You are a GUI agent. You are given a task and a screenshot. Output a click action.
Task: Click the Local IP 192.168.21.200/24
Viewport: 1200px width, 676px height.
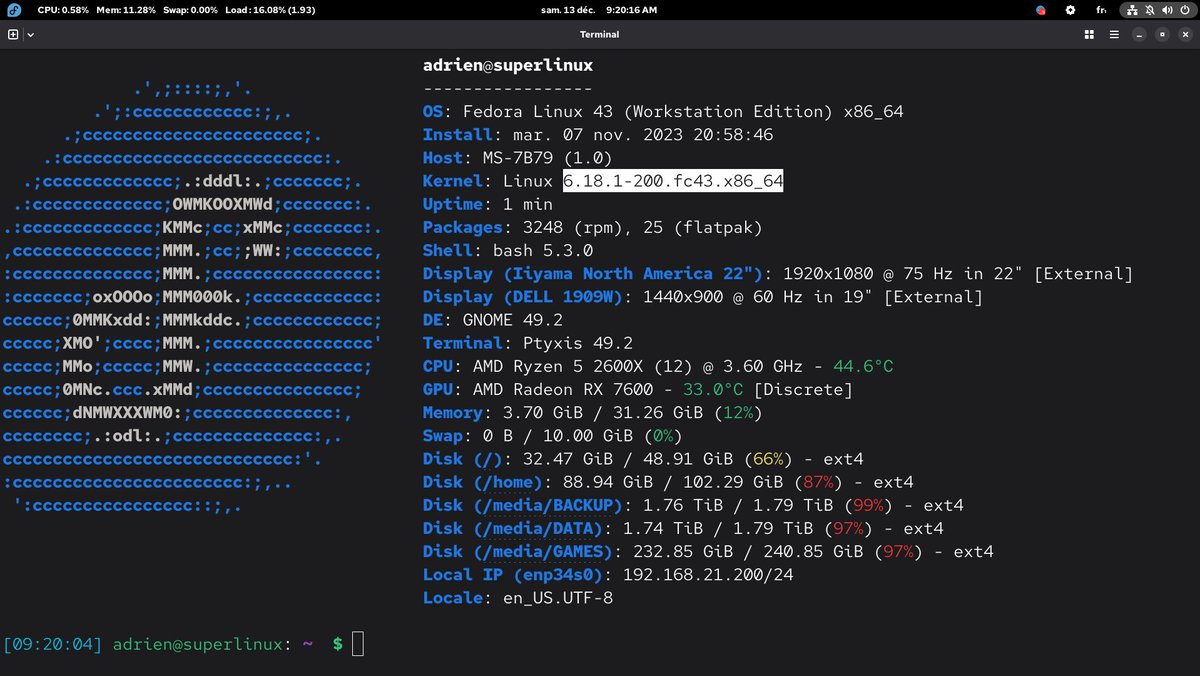[708, 574]
